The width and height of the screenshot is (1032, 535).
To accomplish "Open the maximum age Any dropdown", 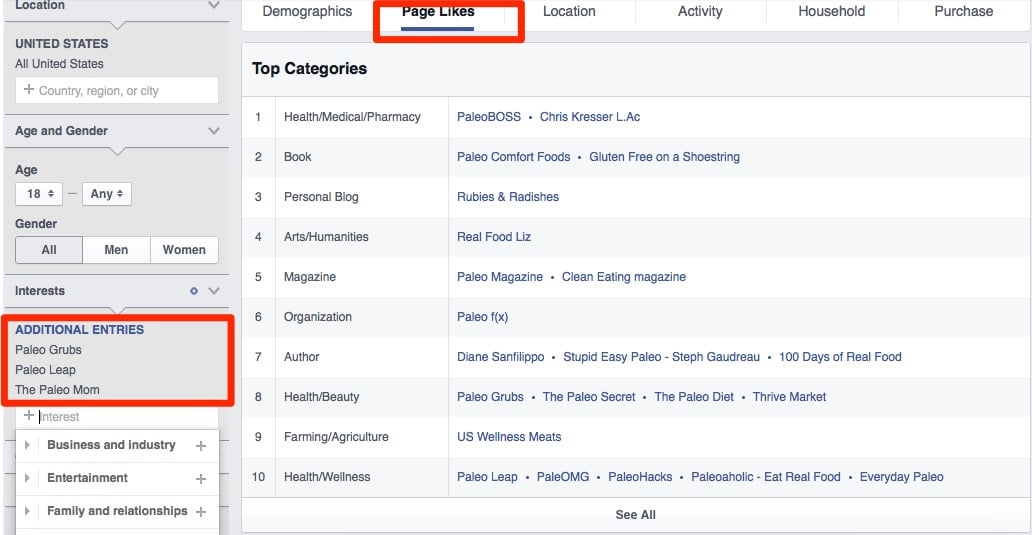I will coord(107,194).
